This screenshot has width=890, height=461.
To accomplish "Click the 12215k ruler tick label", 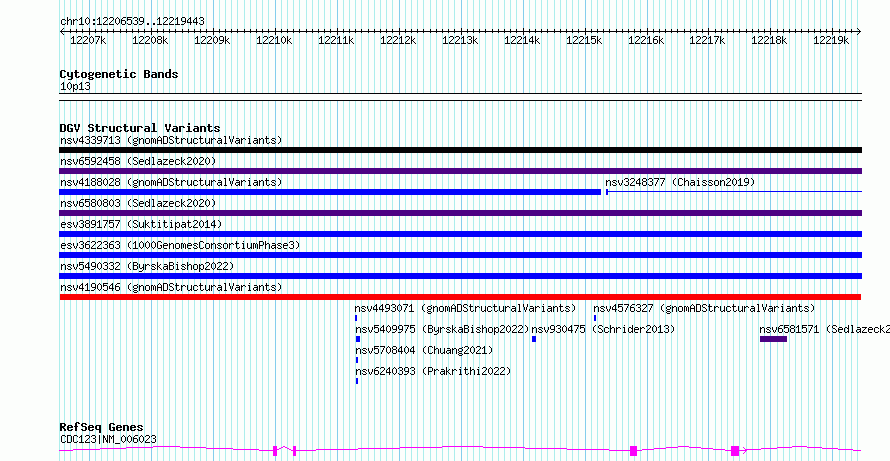I will (583, 40).
